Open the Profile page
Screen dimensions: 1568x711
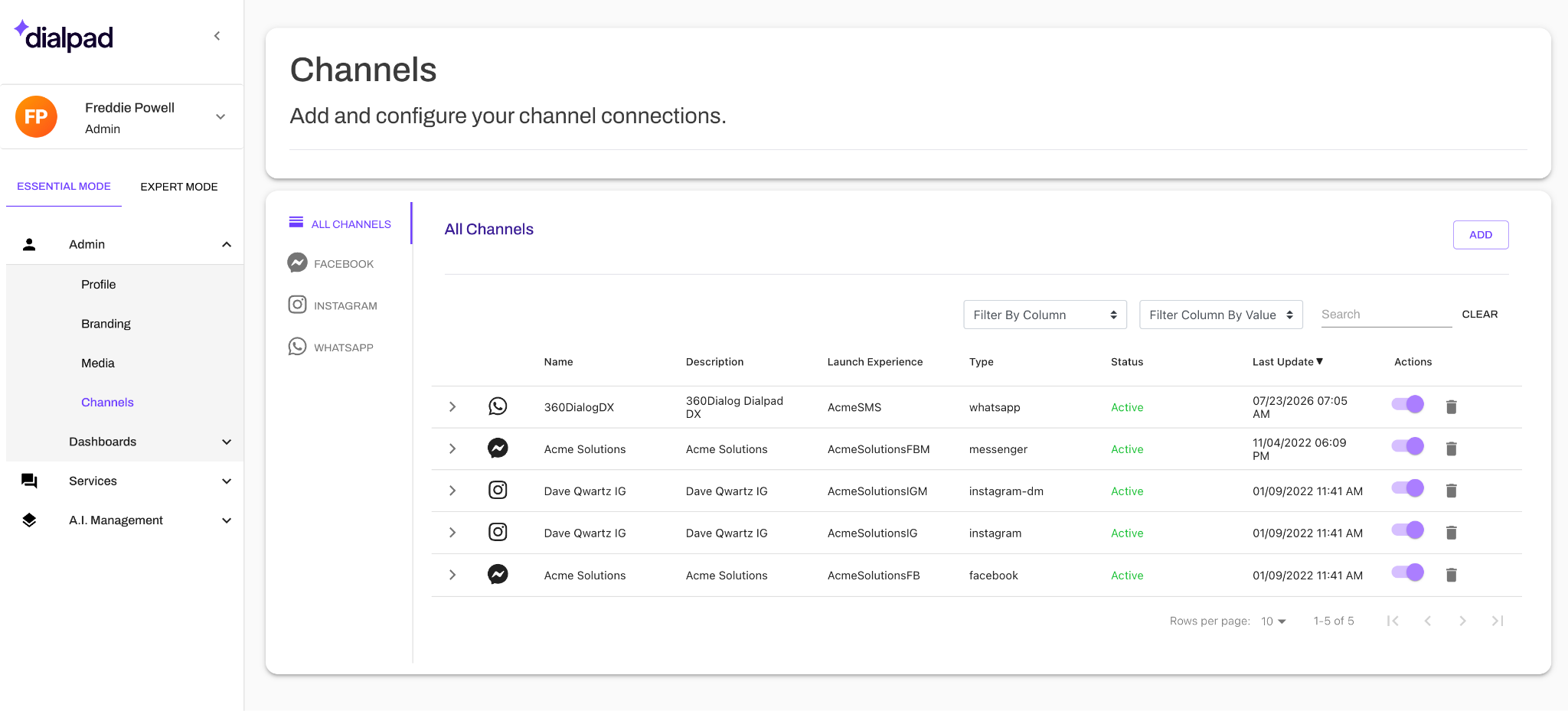98,284
